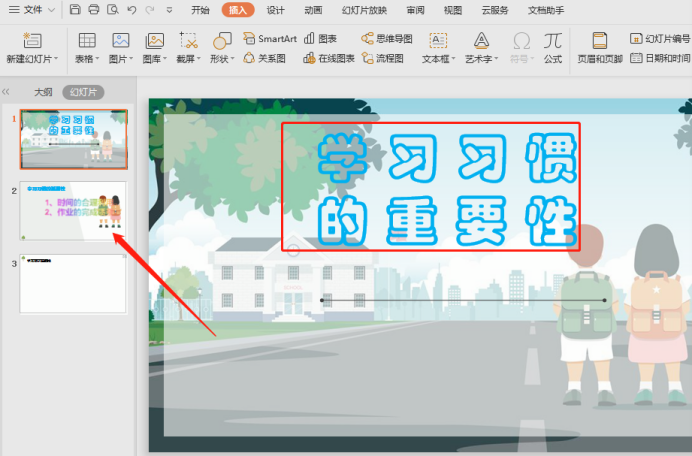The height and width of the screenshot is (456, 692).
Task: Redo the last action
Action: [x=150, y=10]
